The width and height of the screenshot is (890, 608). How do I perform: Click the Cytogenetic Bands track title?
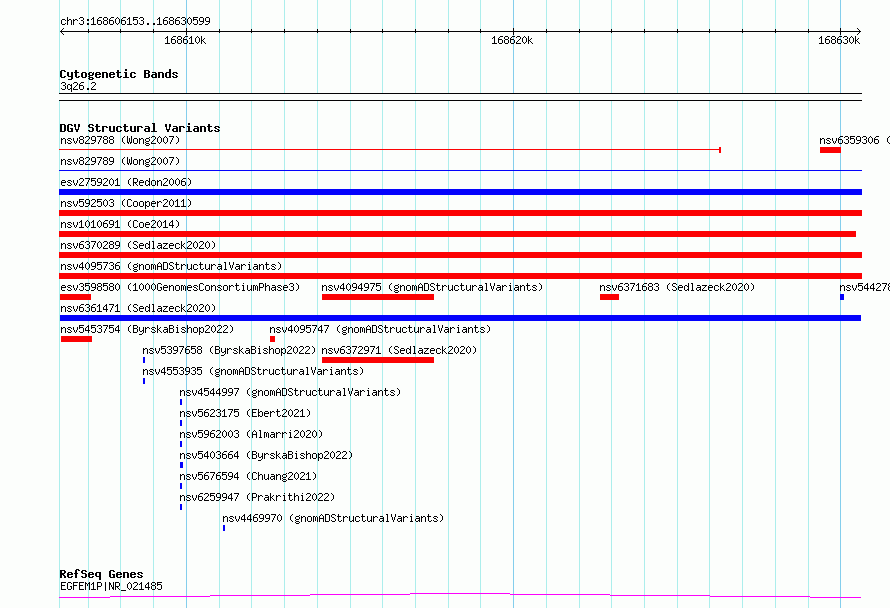(119, 74)
